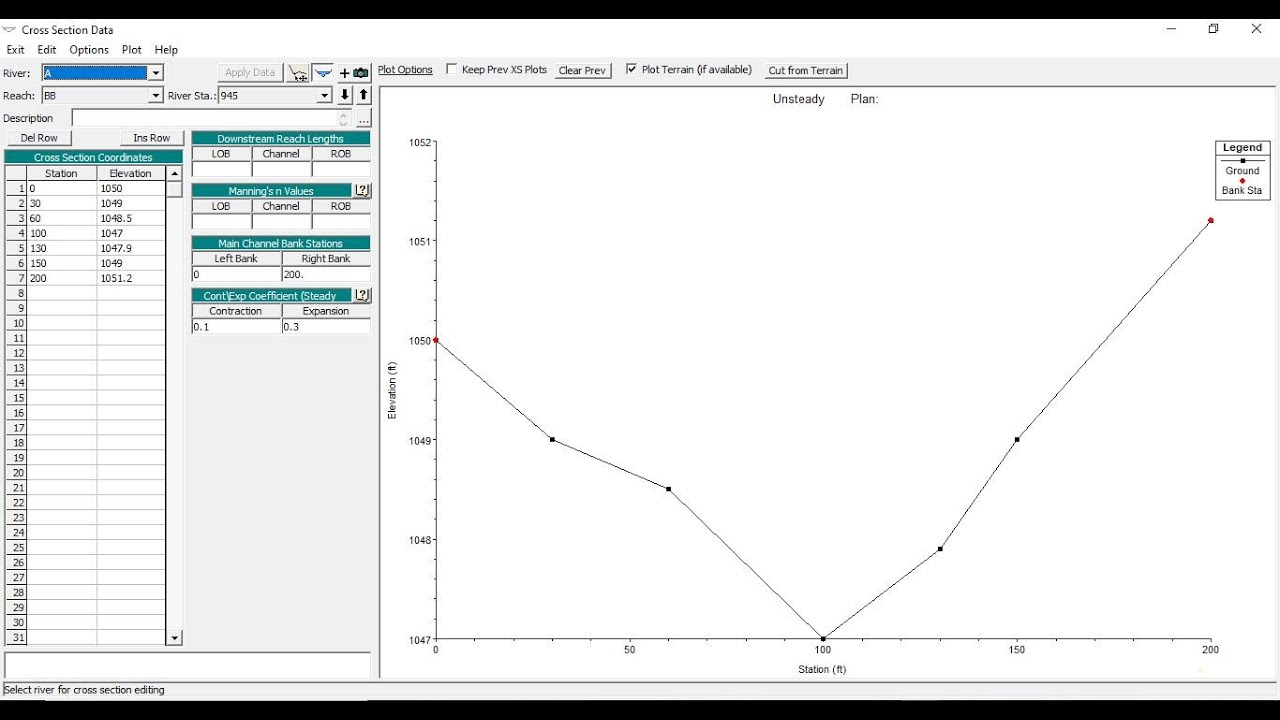
Task: Click the Legend box on the plot
Action: click(1242, 168)
